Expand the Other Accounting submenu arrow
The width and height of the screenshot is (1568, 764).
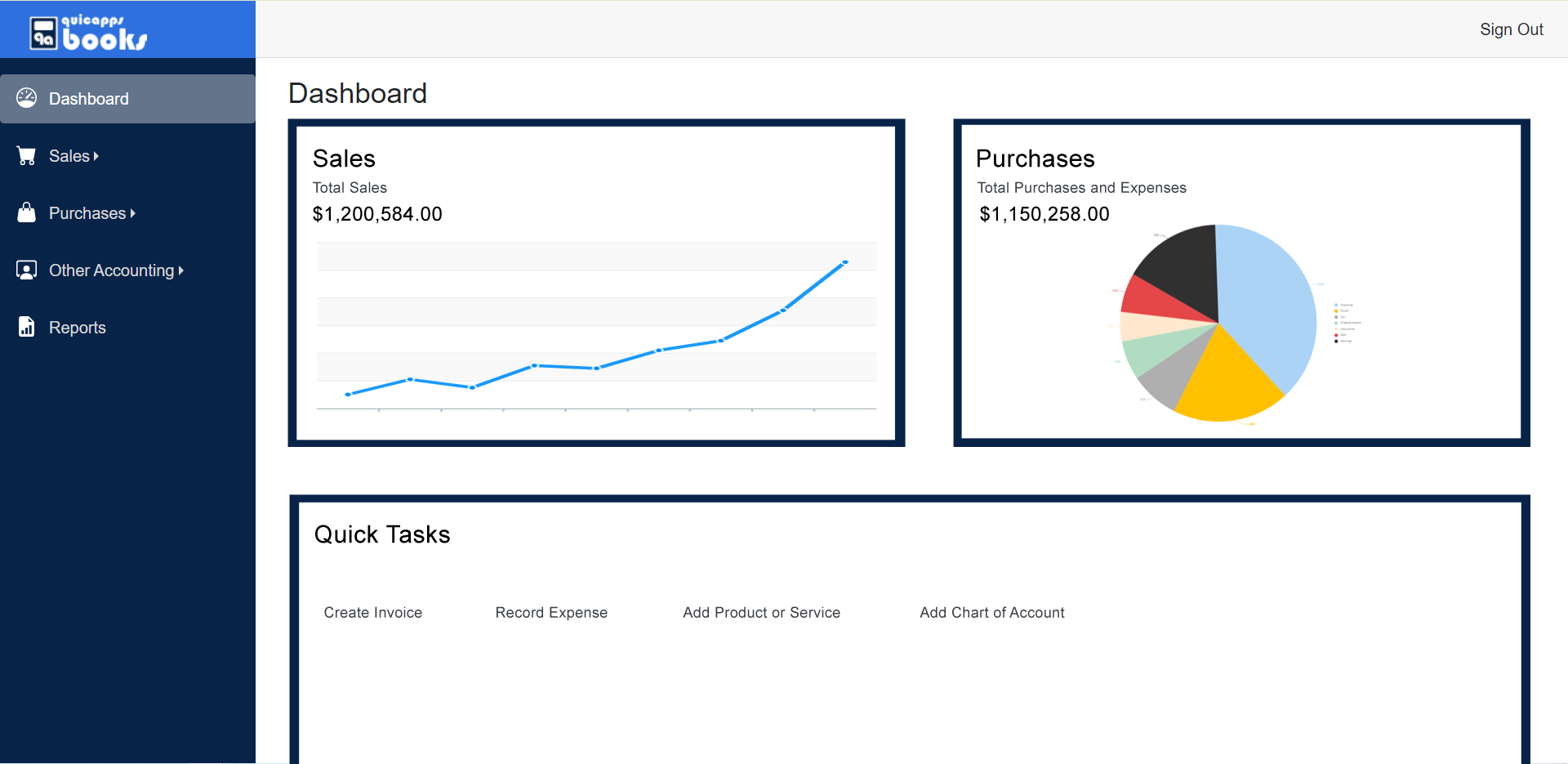[181, 270]
